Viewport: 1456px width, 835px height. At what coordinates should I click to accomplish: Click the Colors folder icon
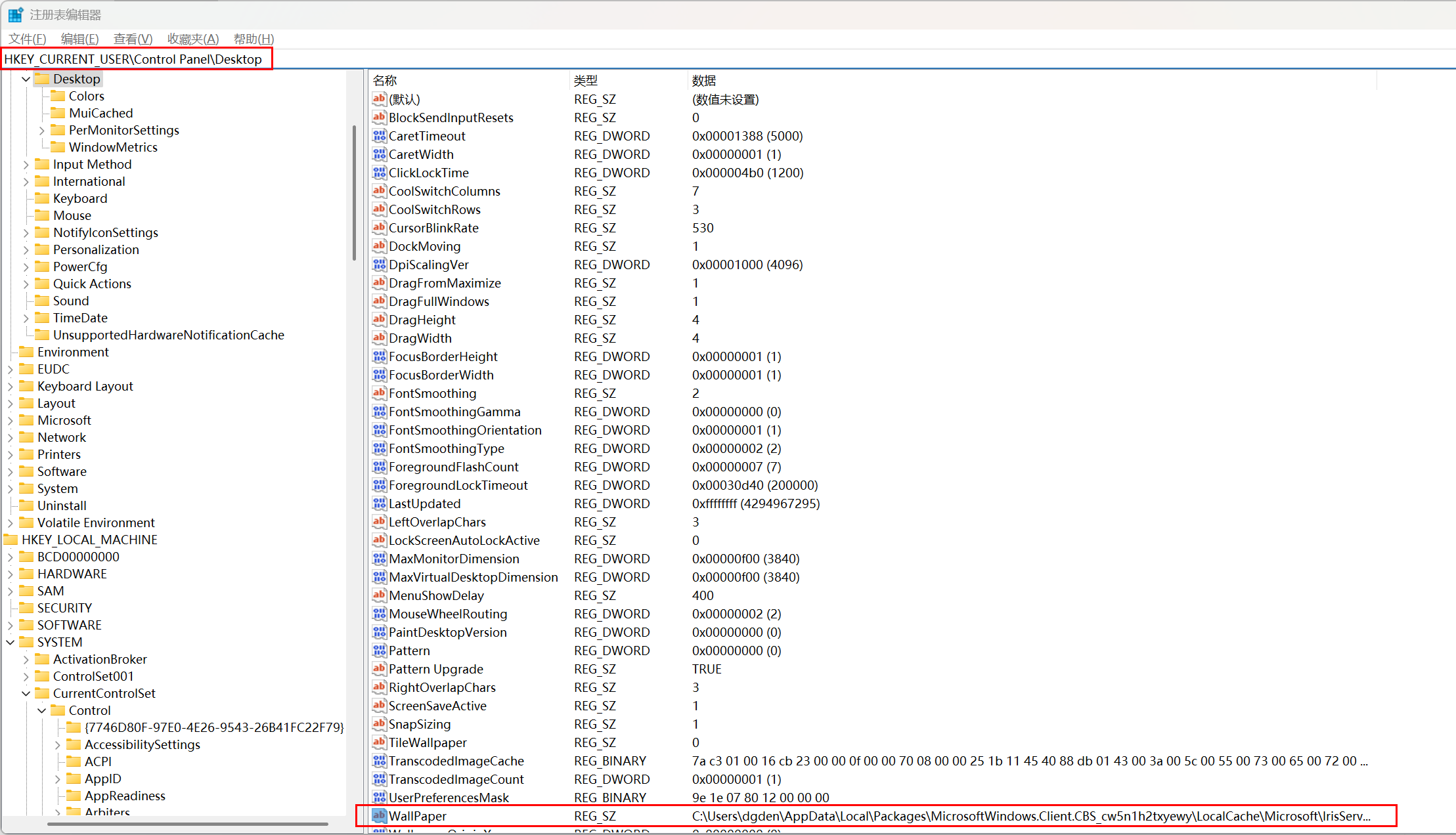[x=58, y=96]
